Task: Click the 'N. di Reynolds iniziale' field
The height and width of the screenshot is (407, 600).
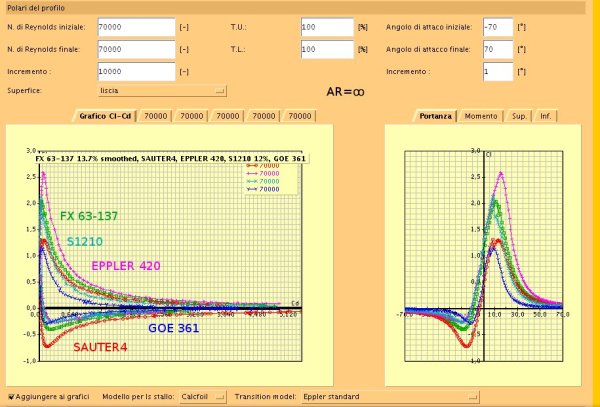Action: pos(136,27)
